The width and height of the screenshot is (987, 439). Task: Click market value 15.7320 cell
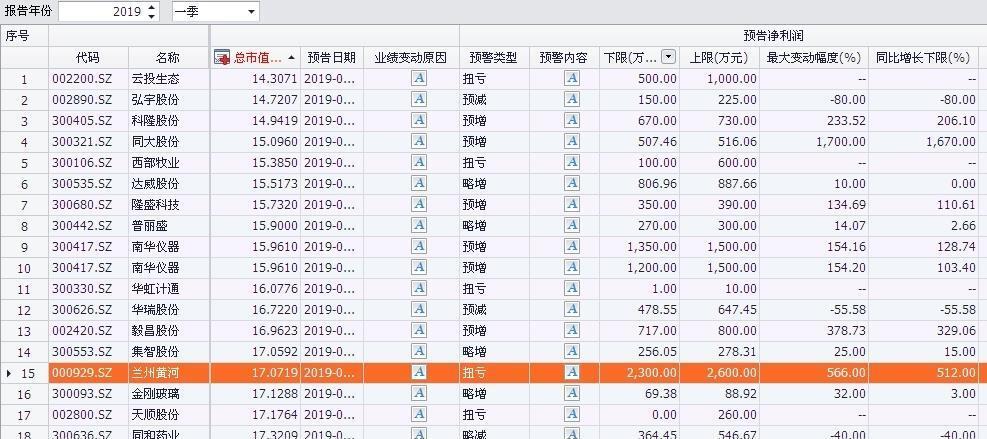click(255, 205)
